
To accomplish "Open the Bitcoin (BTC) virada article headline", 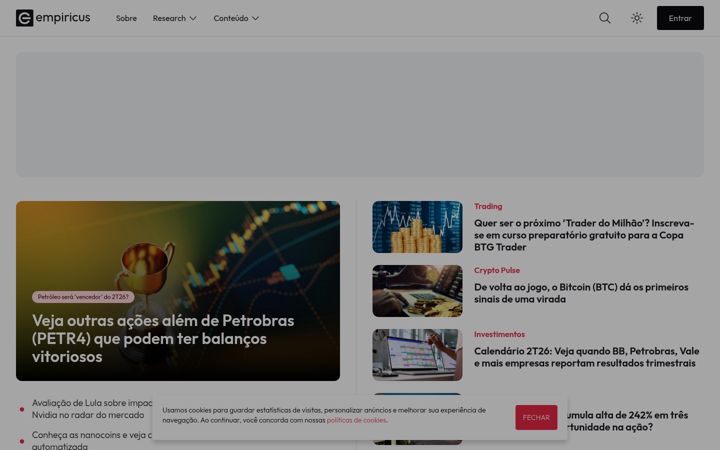I will click(x=581, y=293).
